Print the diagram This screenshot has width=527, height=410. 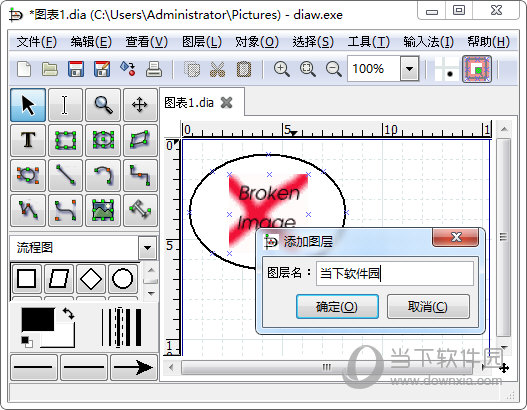pyautogui.click(x=154, y=69)
